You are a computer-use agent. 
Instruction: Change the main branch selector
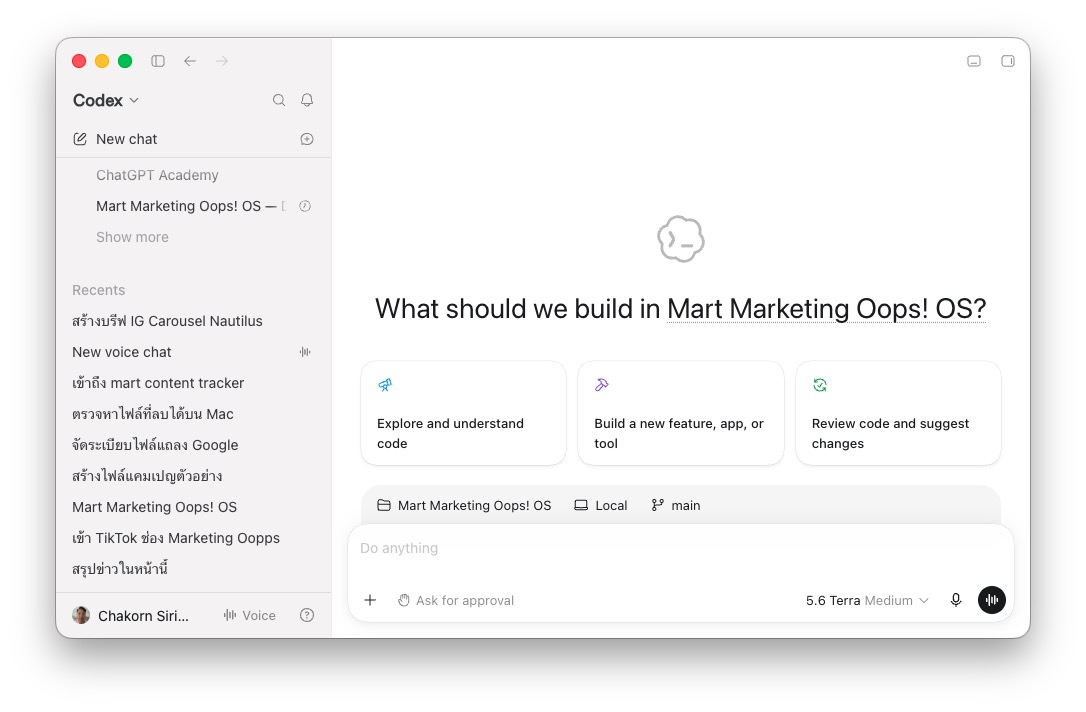pos(676,506)
